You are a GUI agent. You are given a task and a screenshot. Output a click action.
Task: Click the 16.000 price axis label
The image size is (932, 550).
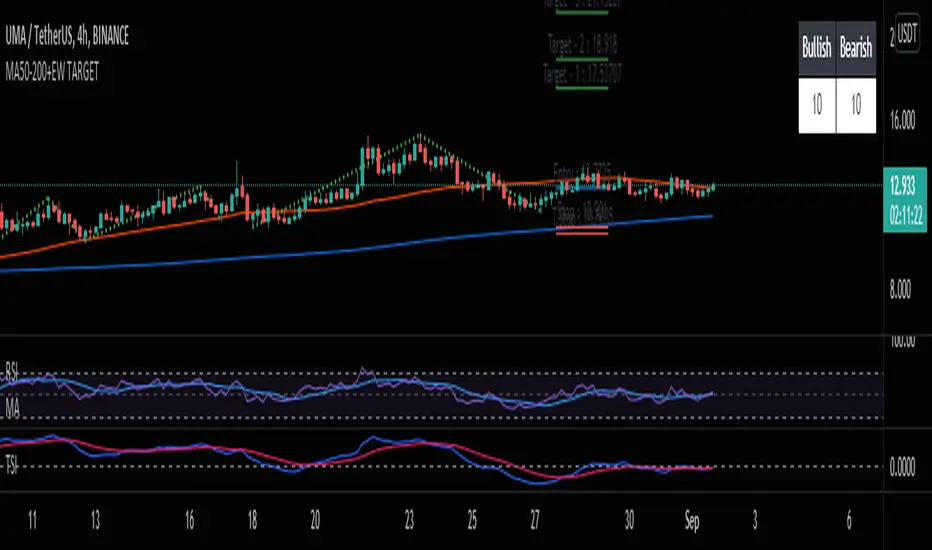(x=902, y=121)
